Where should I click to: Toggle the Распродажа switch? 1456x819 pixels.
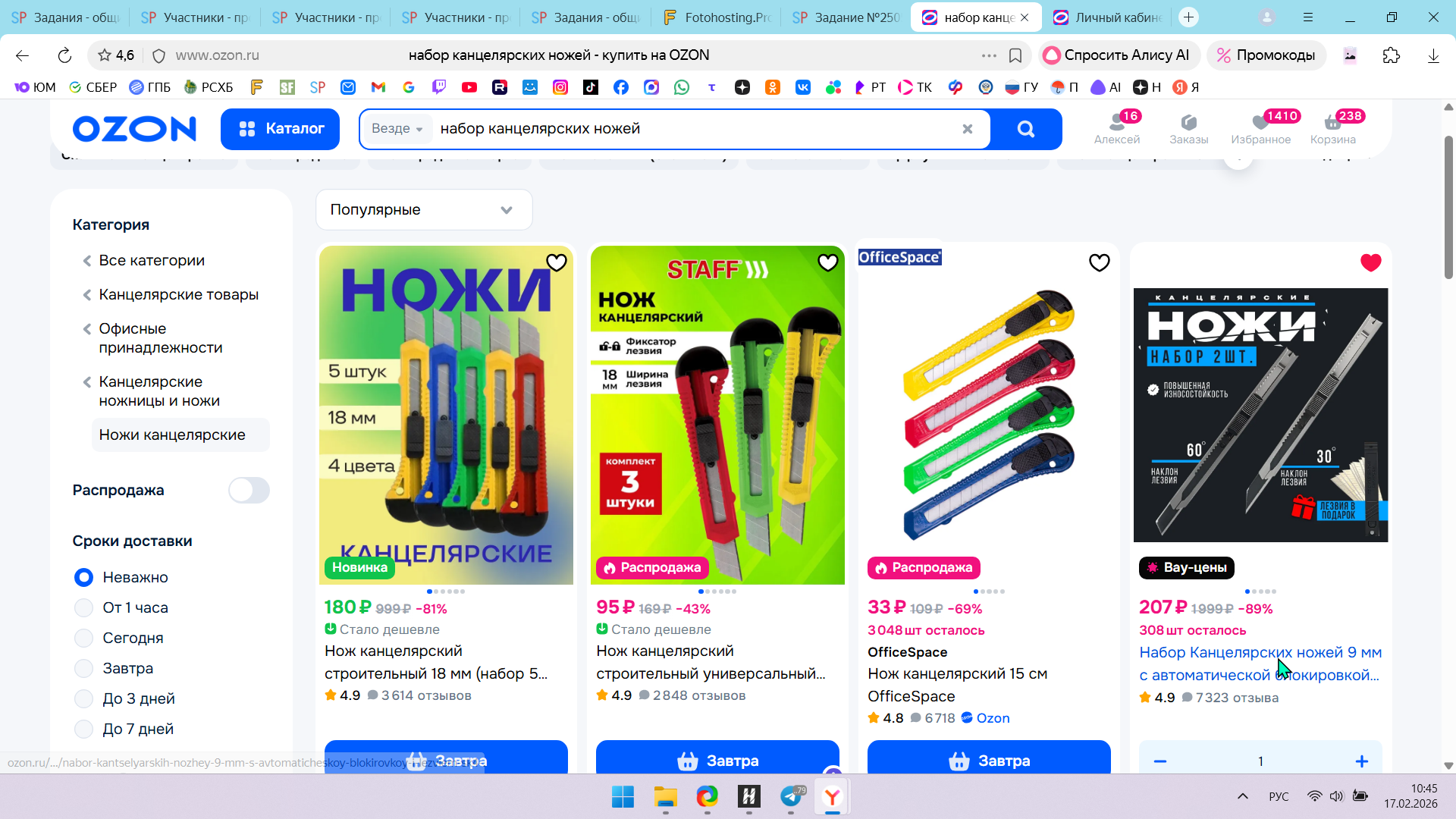pos(249,490)
